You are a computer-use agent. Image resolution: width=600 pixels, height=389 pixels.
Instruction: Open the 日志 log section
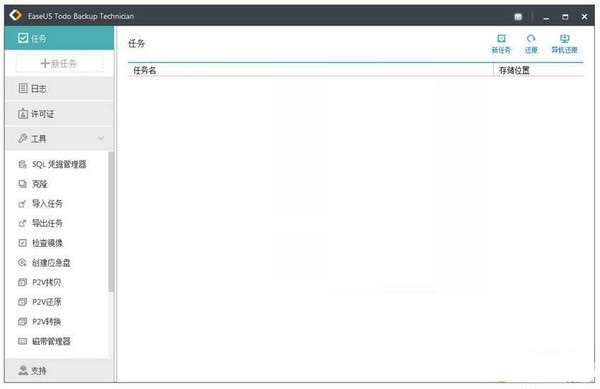[x=59, y=89]
